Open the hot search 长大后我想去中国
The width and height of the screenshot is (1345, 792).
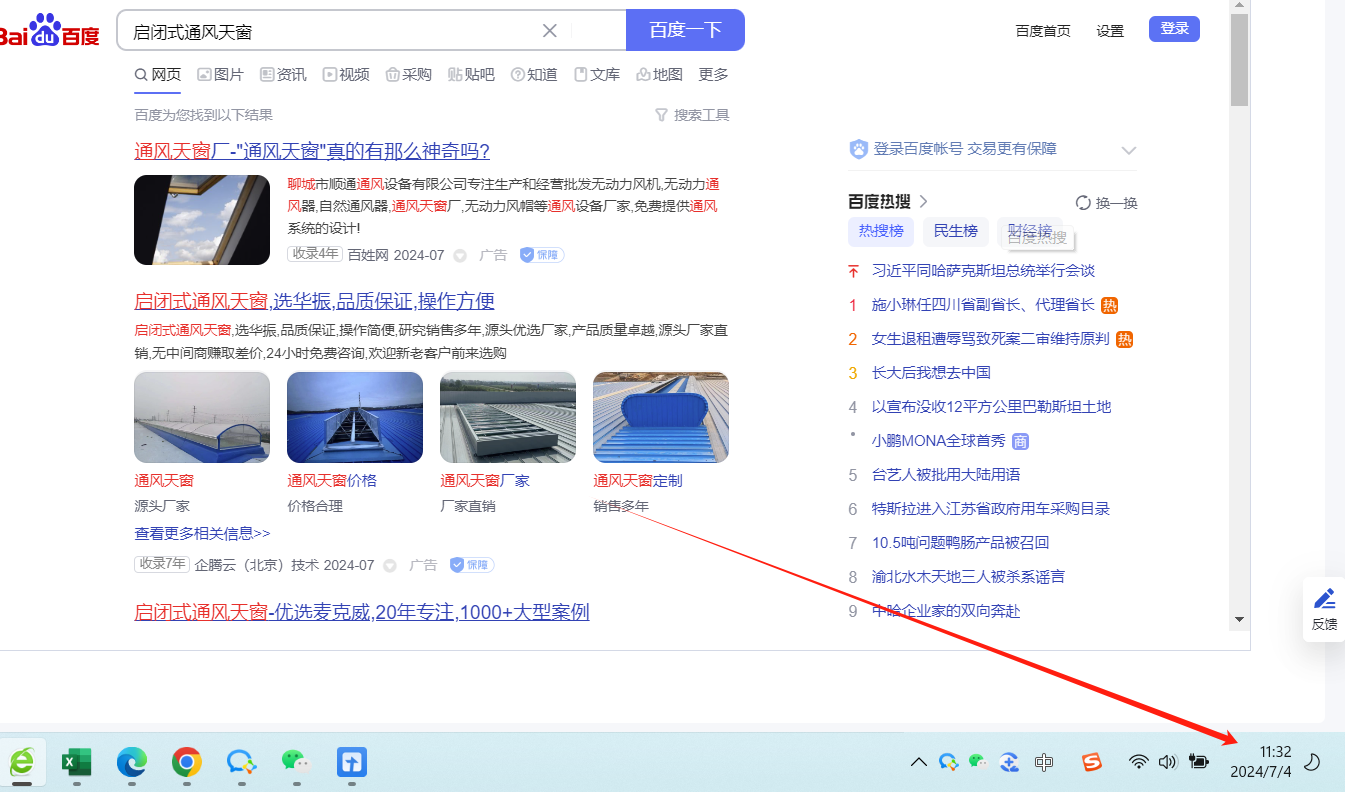[931, 372]
